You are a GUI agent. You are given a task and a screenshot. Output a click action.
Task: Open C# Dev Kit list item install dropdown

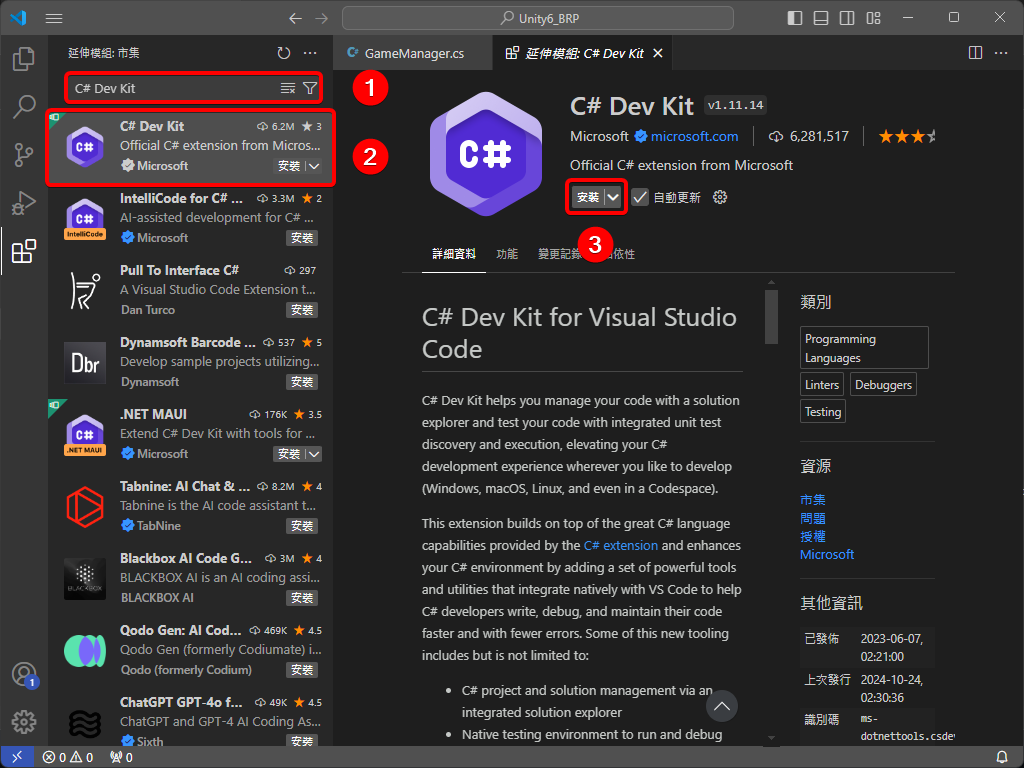coord(314,166)
